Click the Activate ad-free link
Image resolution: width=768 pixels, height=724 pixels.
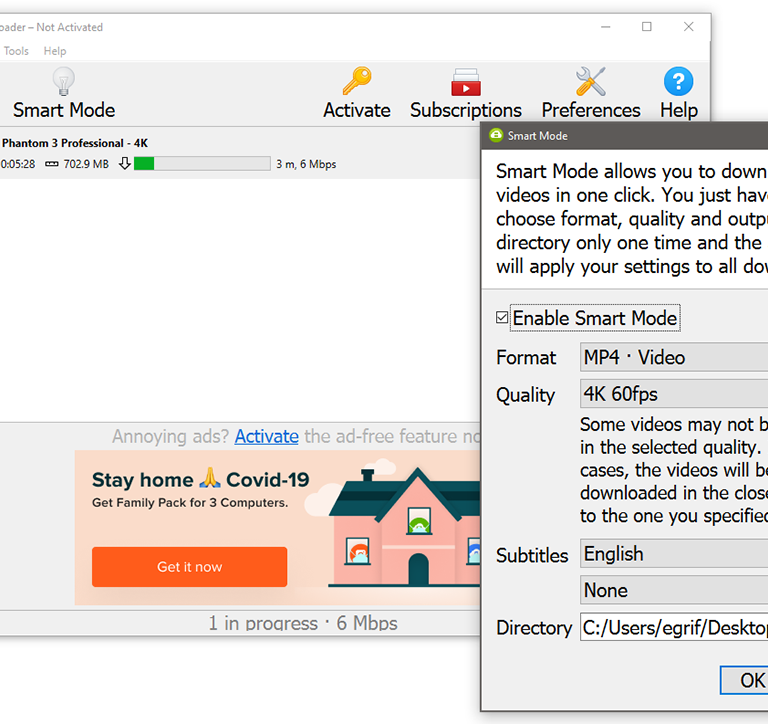pos(266,436)
